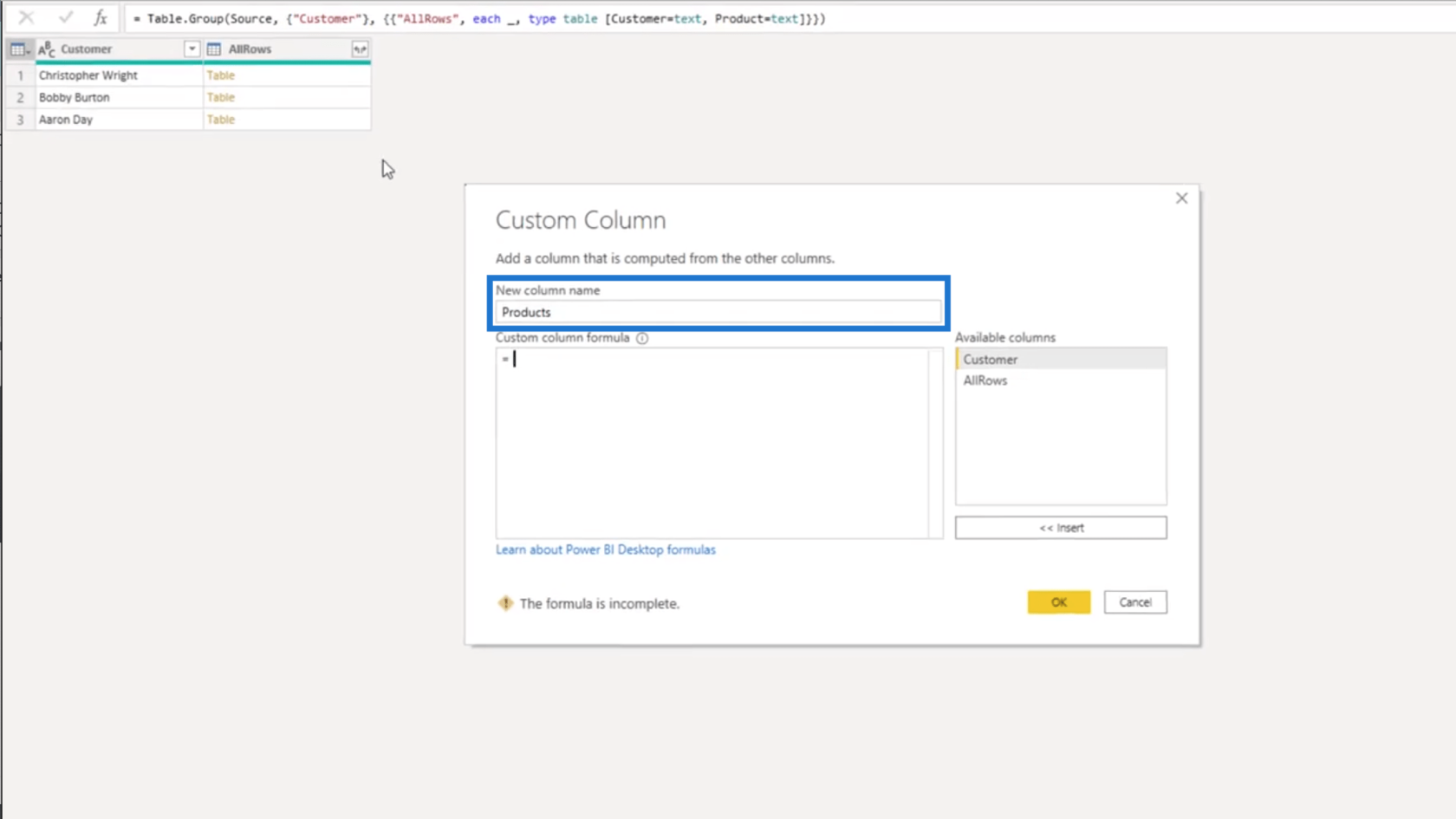Click inside the custom column formula box
This screenshot has height=819, width=1456.
tap(712, 443)
